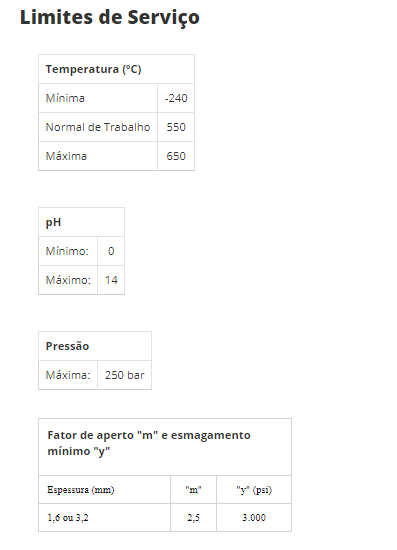Viewport: 397px width, 550px height.
Task: Click the Normal de Trabalho row label
Action: point(98,127)
